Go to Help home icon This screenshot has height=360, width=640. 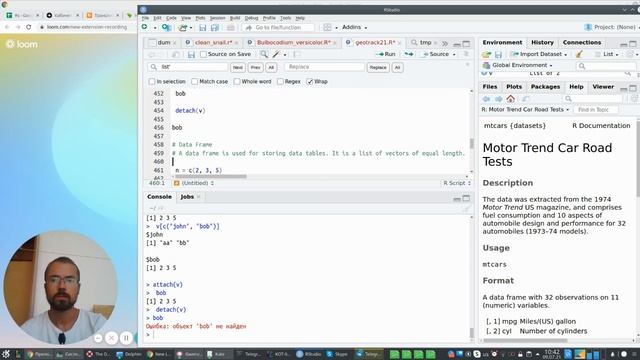click(x=511, y=99)
